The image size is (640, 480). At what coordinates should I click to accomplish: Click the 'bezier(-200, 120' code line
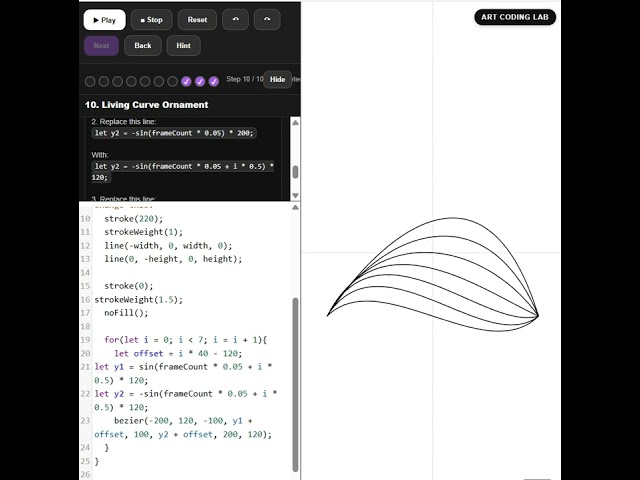click(183, 427)
